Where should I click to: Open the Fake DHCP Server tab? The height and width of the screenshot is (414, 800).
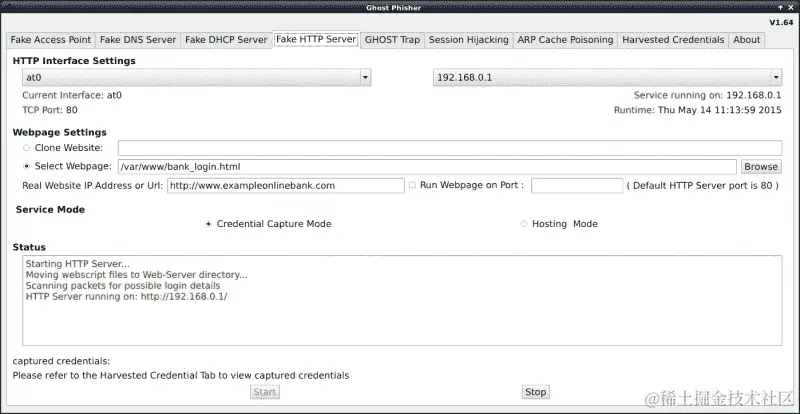click(x=226, y=40)
